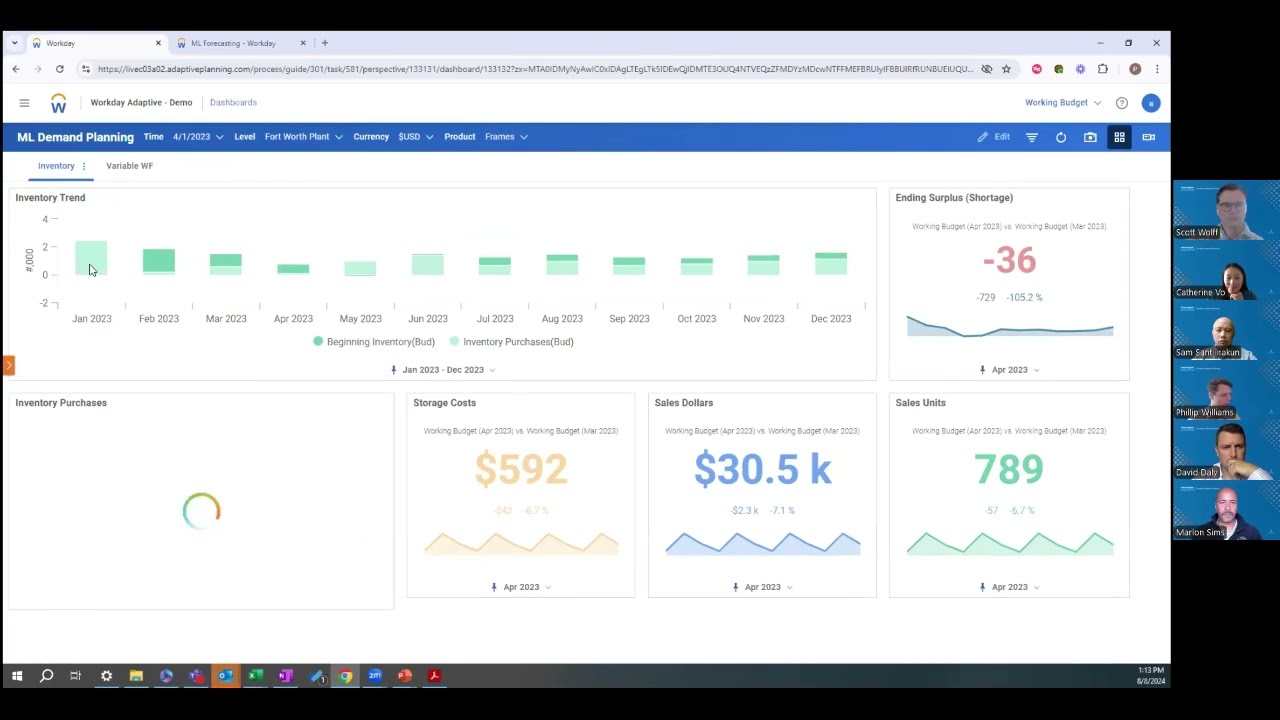The image size is (1280, 720).
Task: Switch to presentation view icon
Action: pyautogui.click(x=1148, y=137)
